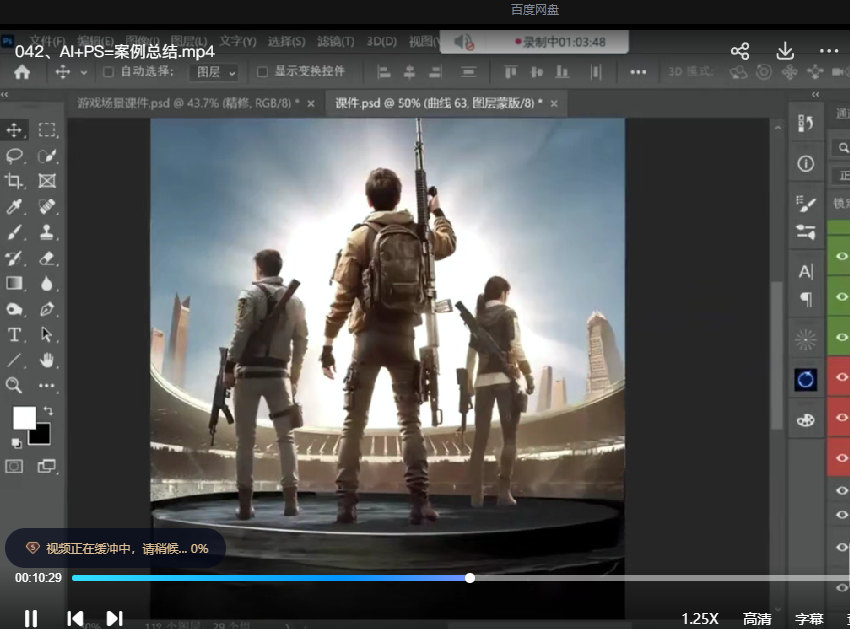Select the Blur tool
Screen dimensions: 850x629
pos(47,283)
